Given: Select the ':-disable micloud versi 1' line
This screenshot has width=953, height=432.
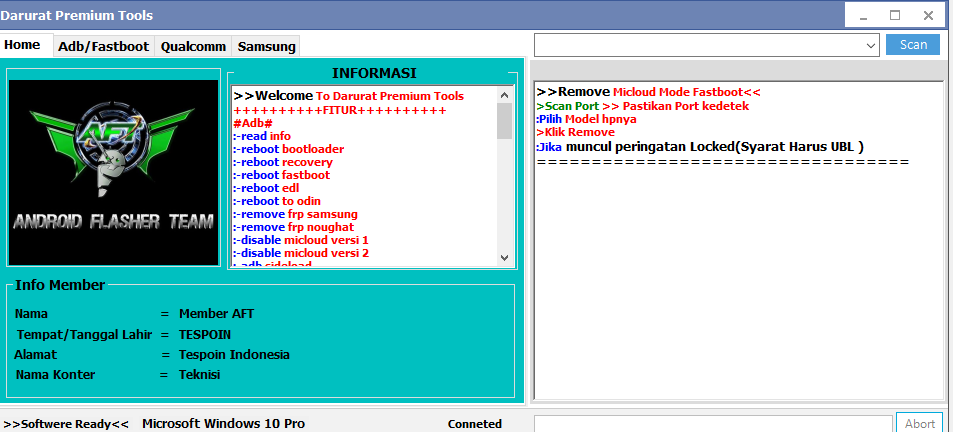Looking at the screenshot, I should tap(301, 240).
